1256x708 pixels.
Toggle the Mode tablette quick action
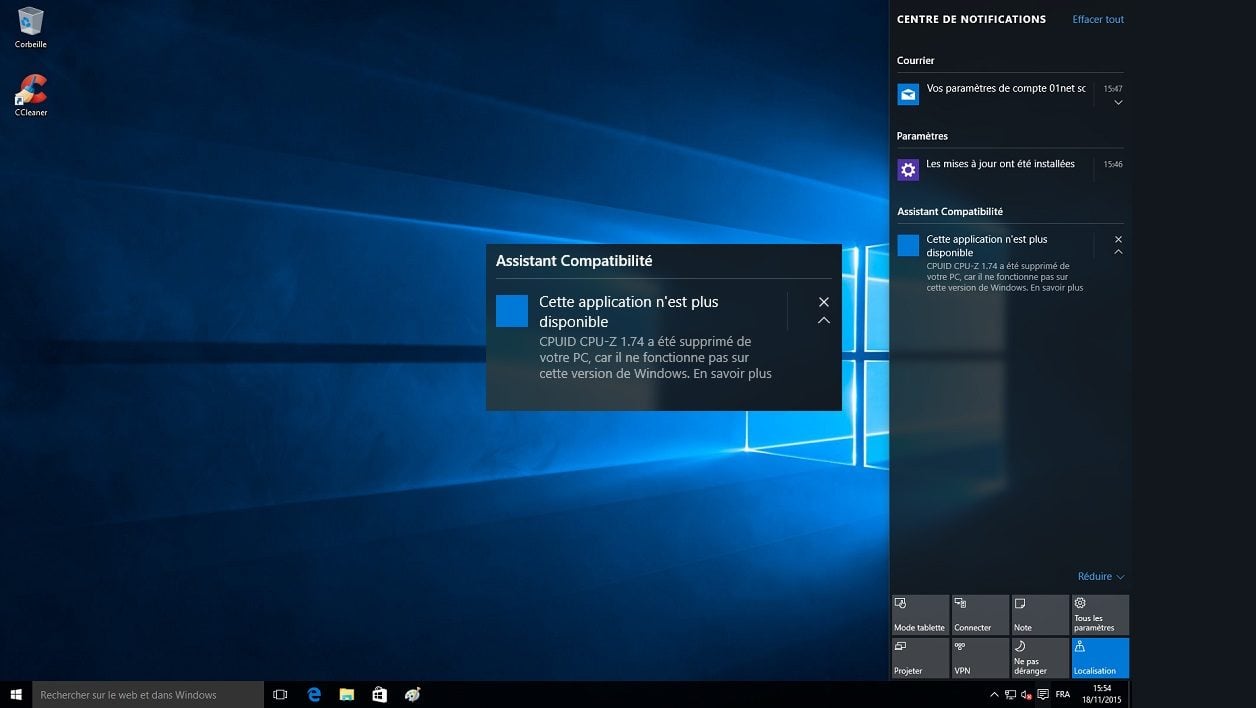(x=919, y=615)
